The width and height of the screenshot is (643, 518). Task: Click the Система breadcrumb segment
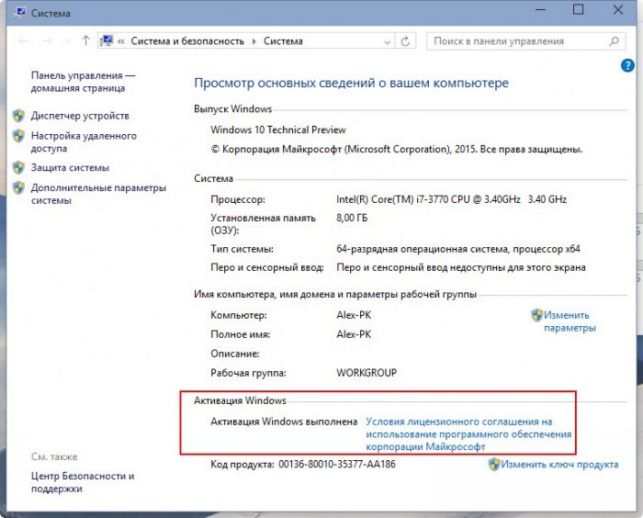[x=283, y=41]
